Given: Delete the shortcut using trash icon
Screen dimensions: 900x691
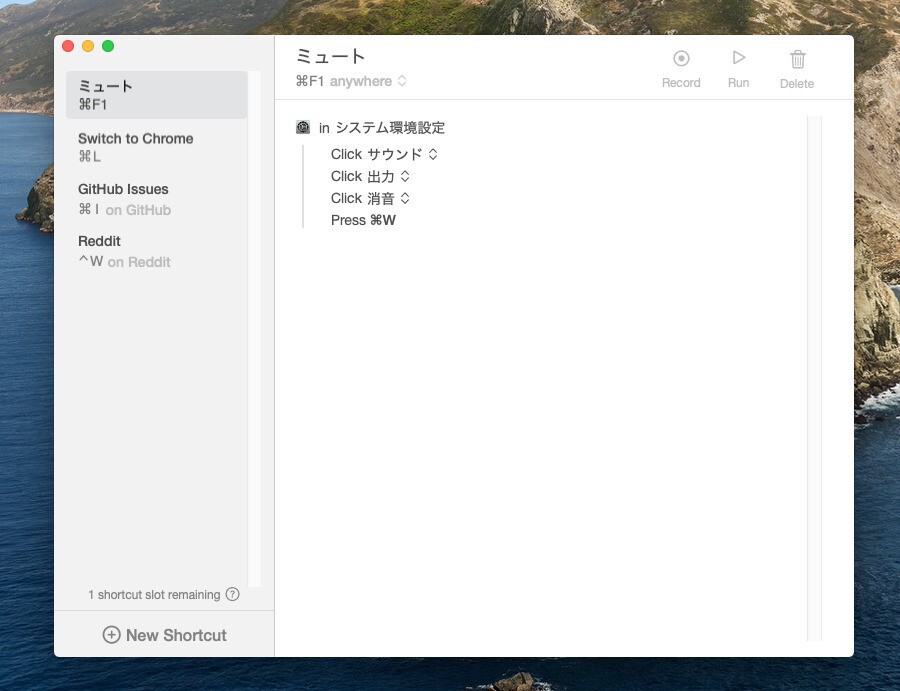Looking at the screenshot, I should 797,60.
